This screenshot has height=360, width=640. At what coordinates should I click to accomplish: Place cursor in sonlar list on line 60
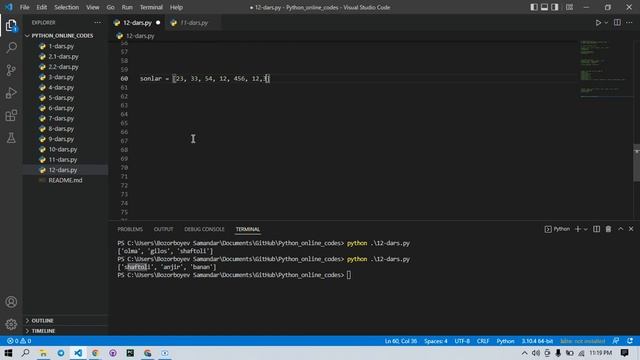pyautogui.click(x=221, y=78)
